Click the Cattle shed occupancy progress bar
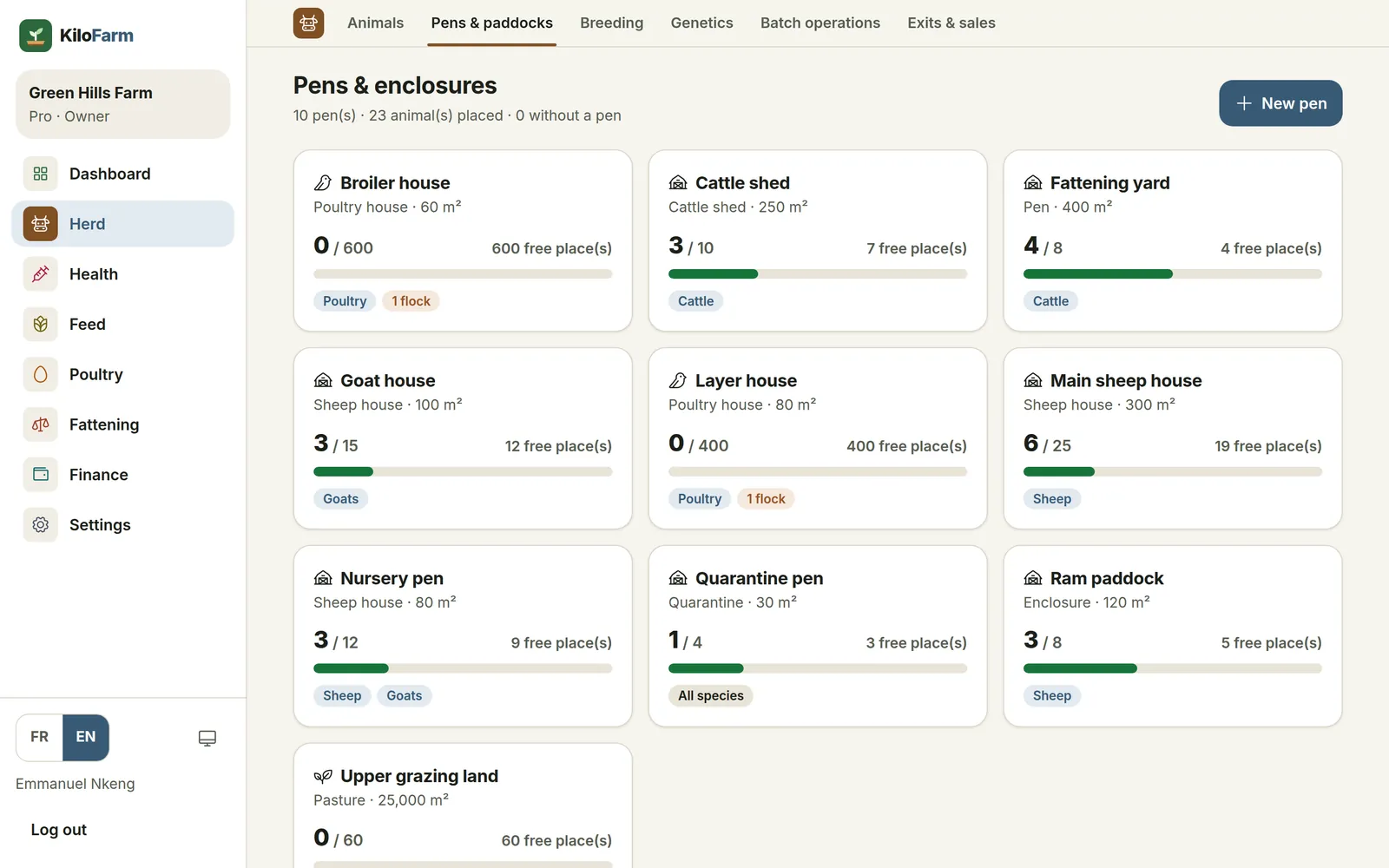 point(818,274)
